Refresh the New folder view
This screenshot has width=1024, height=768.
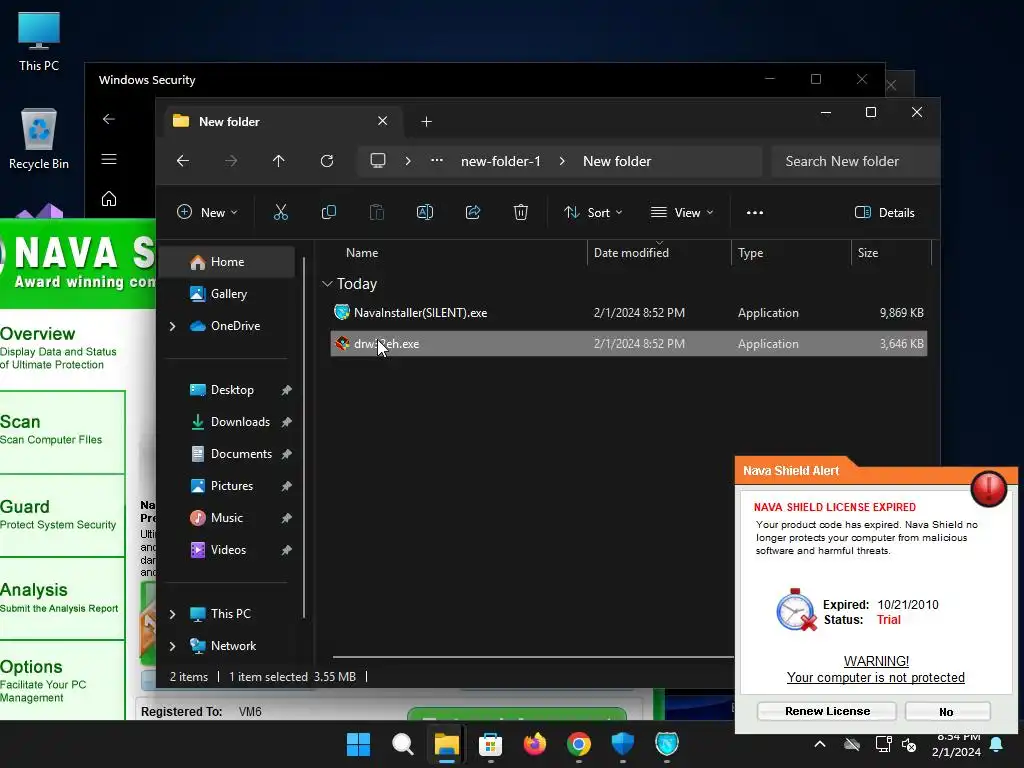pyautogui.click(x=327, y=161)
